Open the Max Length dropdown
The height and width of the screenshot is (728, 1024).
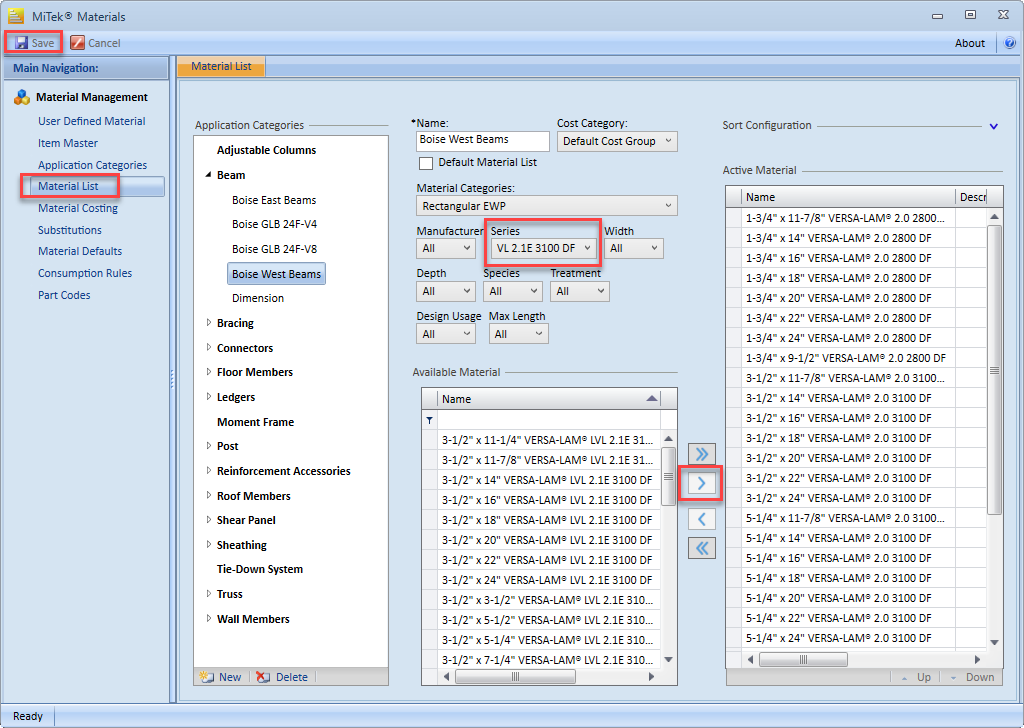[x=519, y=334]
